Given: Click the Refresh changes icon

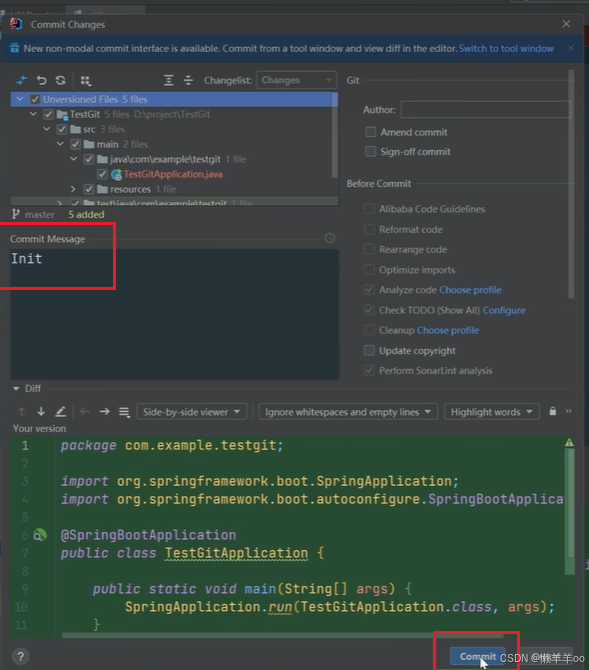Looking at the screenshot, I should coord(61,80).
